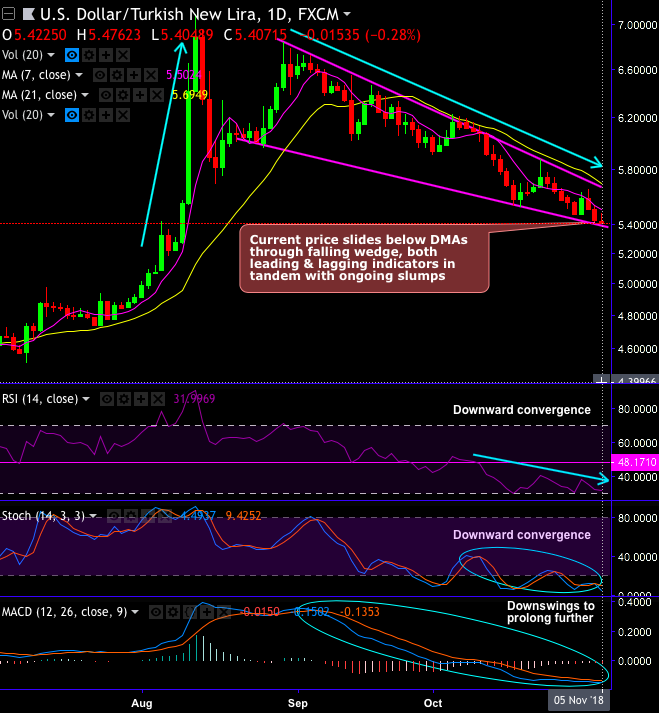The width and height of the screenshot is (659, 713).
Task: Click the 7.00000 price scale label
Action: (637, 25)
